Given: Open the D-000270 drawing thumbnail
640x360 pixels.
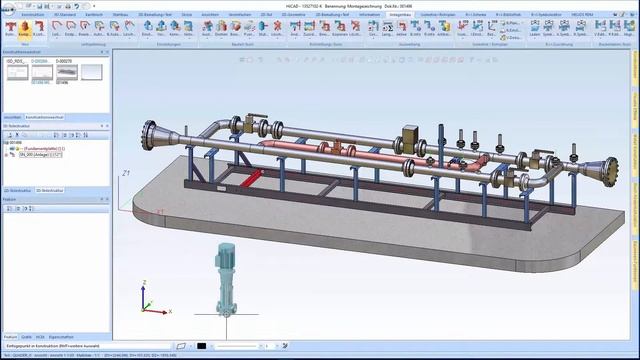Looking at the screenshot, I should click(67, 71).
